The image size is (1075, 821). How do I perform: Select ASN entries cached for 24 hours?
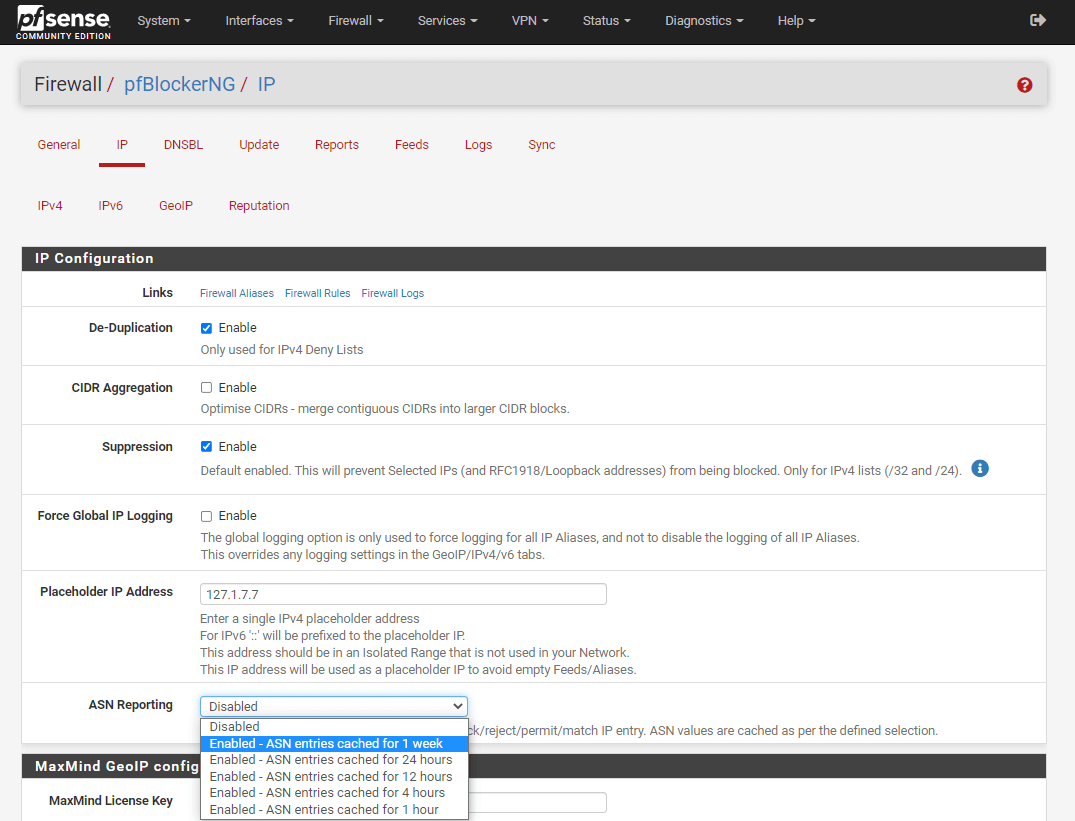point(331,760)
